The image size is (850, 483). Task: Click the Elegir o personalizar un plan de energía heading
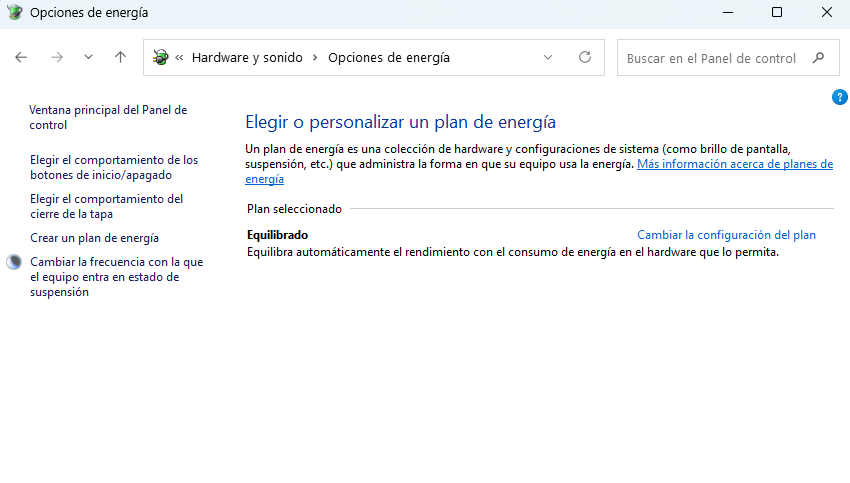pyautogui.click(x=401, y=122)
